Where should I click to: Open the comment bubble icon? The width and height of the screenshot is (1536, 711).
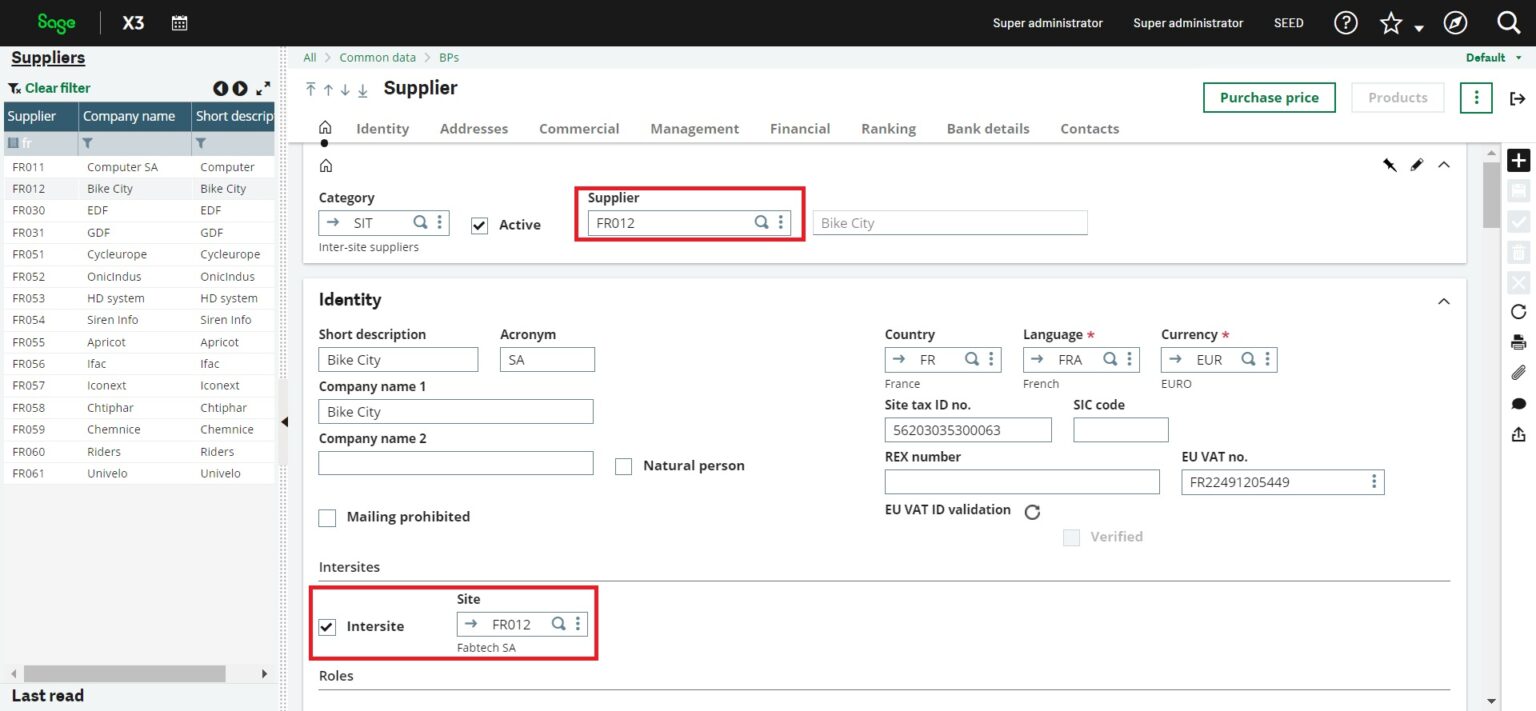(x=1518, y=404)
